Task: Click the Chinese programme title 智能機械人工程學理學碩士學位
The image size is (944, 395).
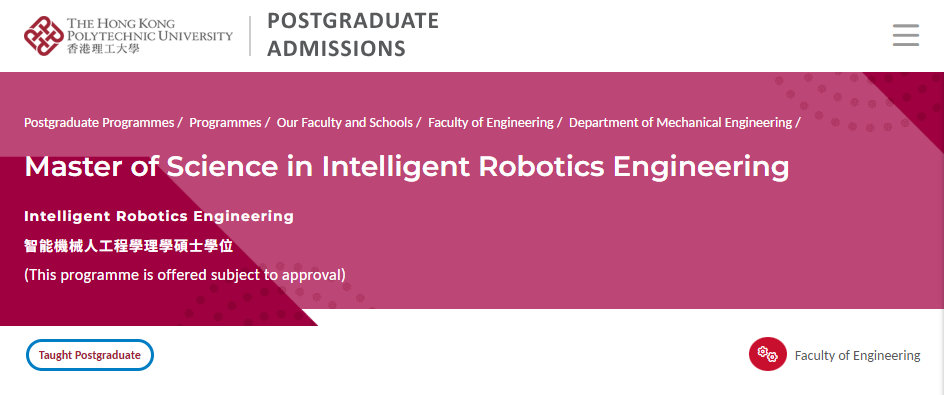Action: click(x=128, y=246)
